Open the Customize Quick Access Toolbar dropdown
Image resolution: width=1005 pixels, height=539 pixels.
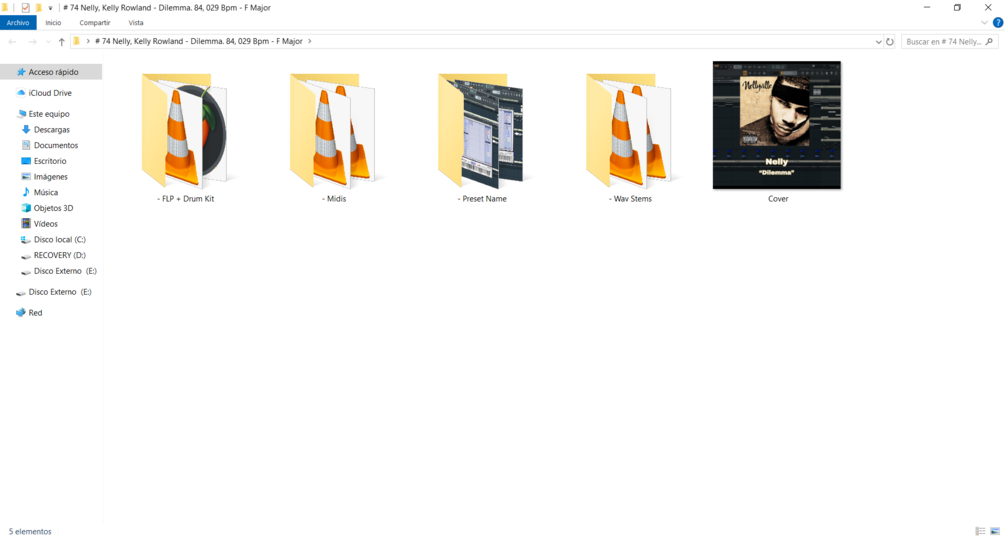(x=50, y=8)
